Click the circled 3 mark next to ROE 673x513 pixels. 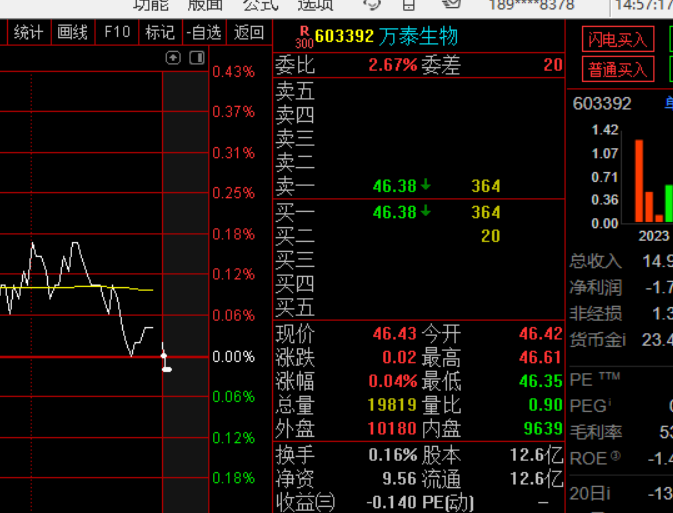pos(615,456)
